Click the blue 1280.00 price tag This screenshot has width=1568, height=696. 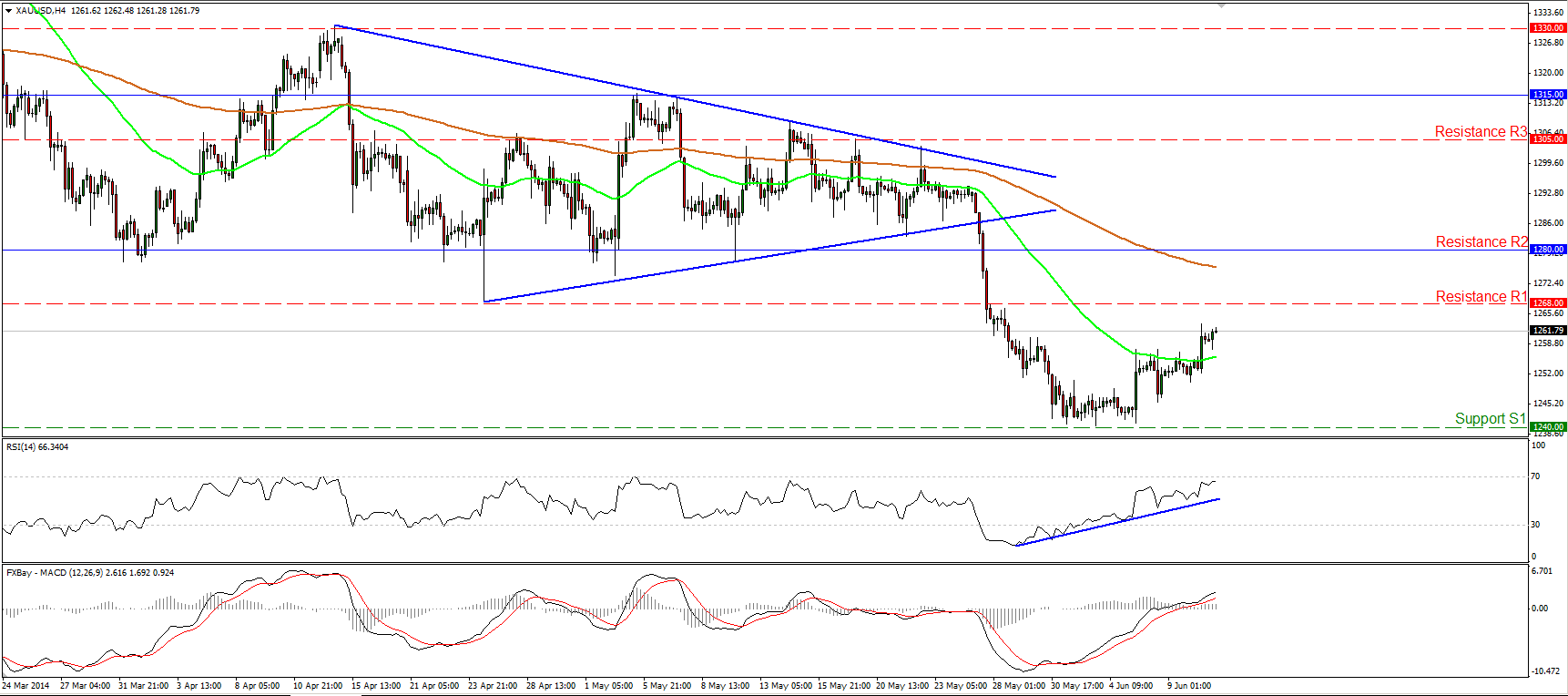(x=1548, y=250)
